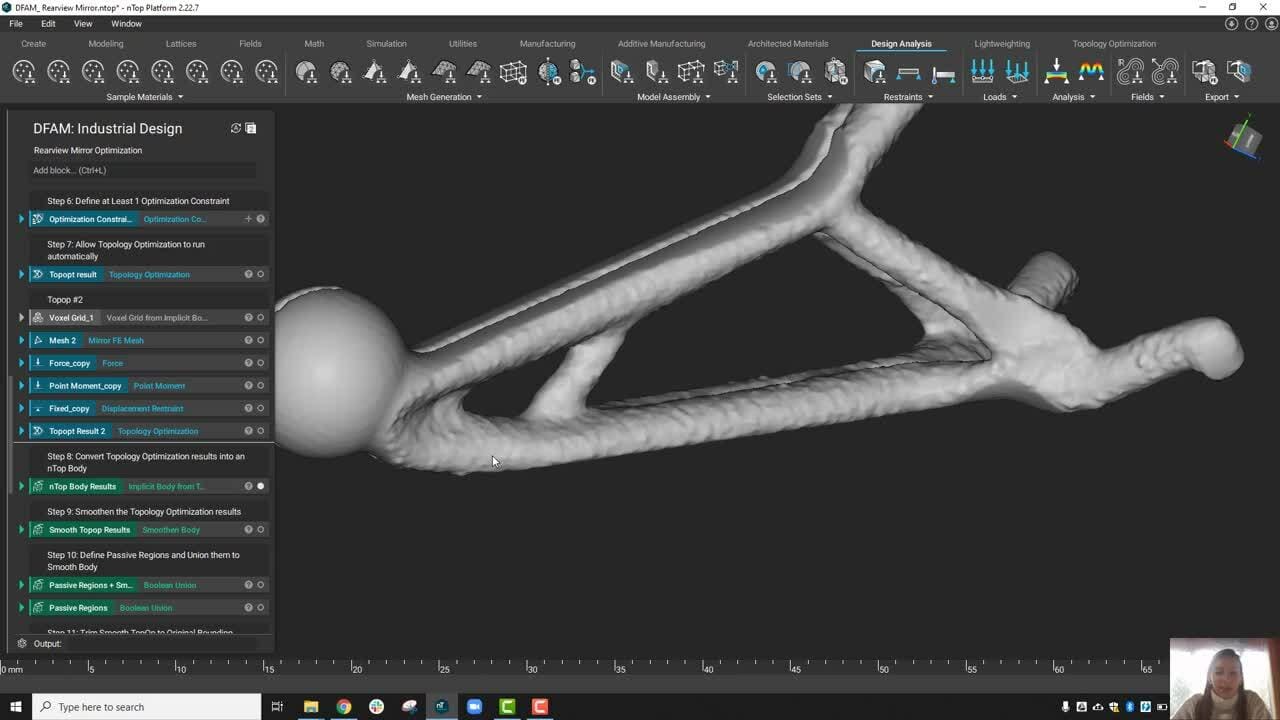
Task: Click the Smoothen Body type label
Action: pyautogui.click(x=171, y=530)
